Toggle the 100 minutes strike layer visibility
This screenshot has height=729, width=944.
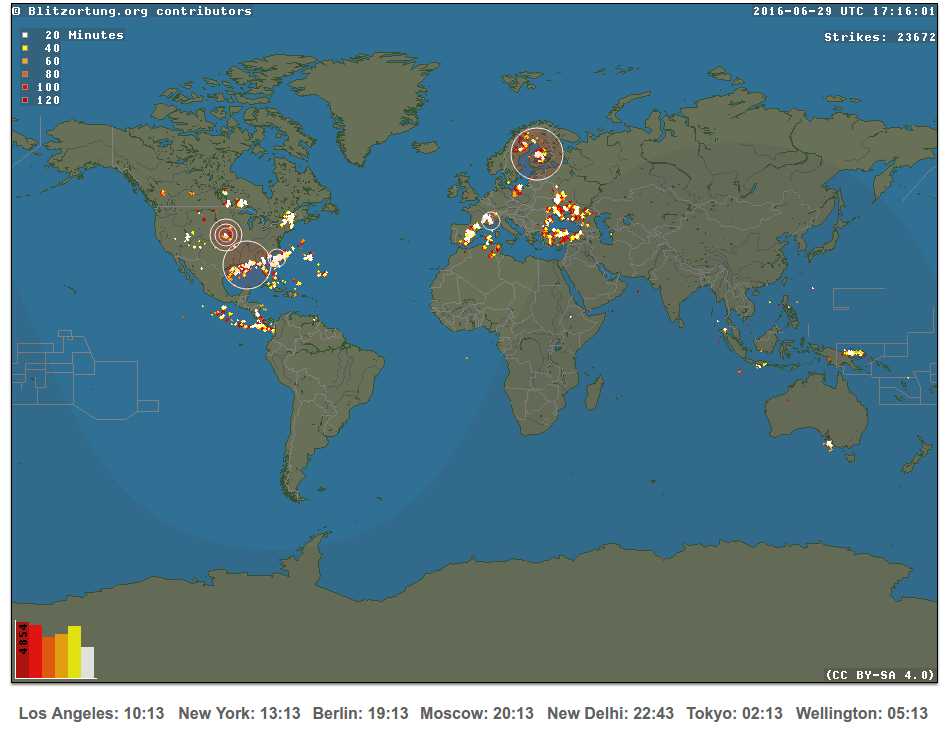24,86
